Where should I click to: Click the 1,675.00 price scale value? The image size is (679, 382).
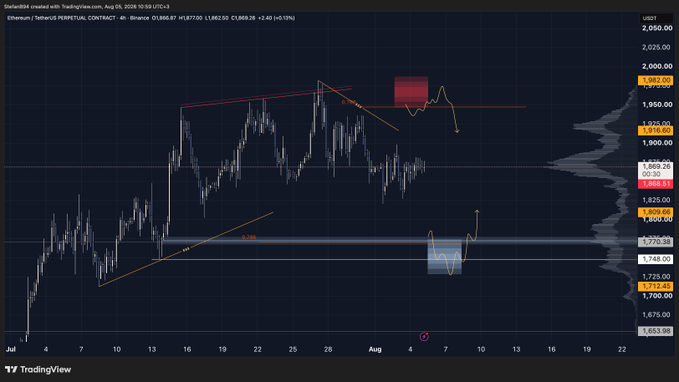[657, 315]
